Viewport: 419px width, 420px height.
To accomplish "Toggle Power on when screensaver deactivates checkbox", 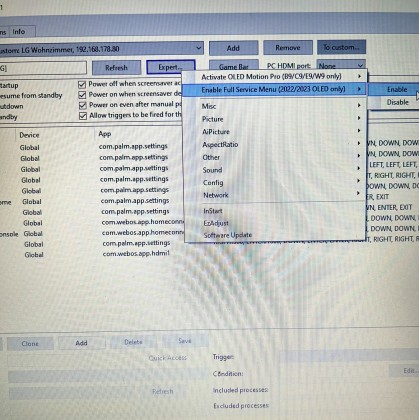I will tap(82, 95).
